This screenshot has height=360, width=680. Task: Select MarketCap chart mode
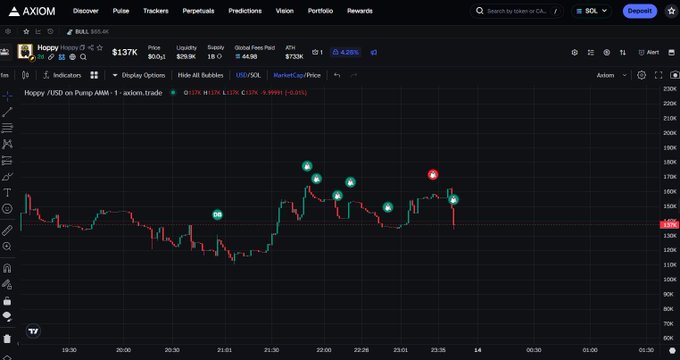coord(287,75)
